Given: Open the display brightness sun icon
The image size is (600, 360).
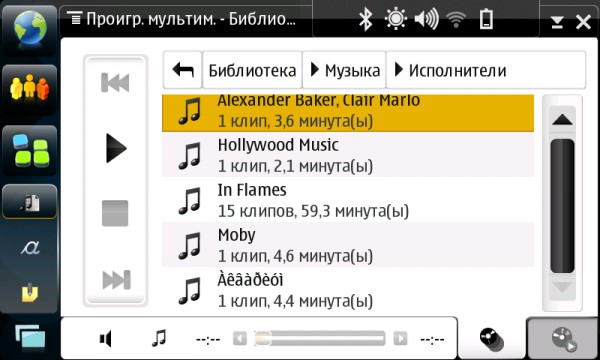Looking at the screenshot, I should click(x=395, y=19).
